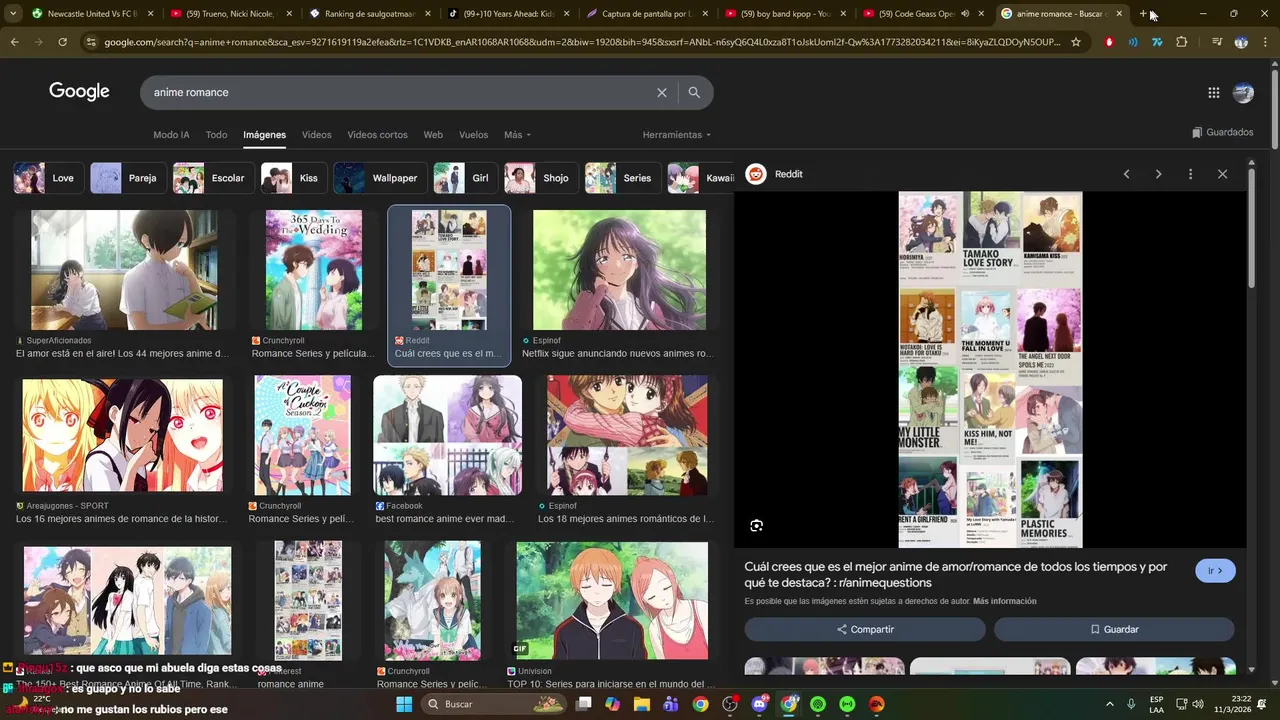Select the Girl filter chip
Image resolution: width=1280 pixels, height=720 pixels.
point(465,178)
